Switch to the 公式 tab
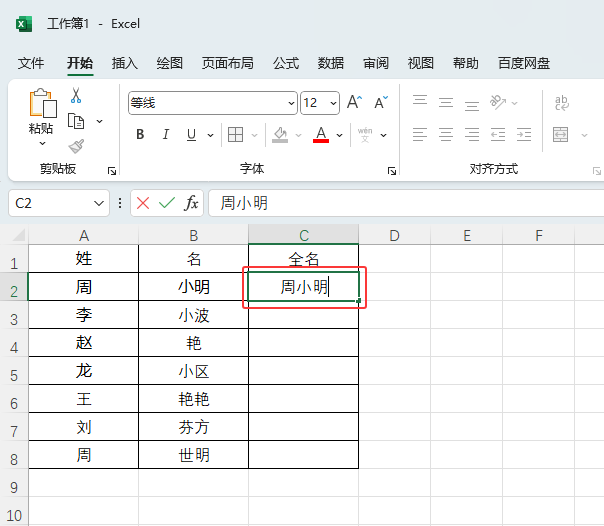This screenshot has width=604, height=526. pyautogui.click(x=286, y=63)
